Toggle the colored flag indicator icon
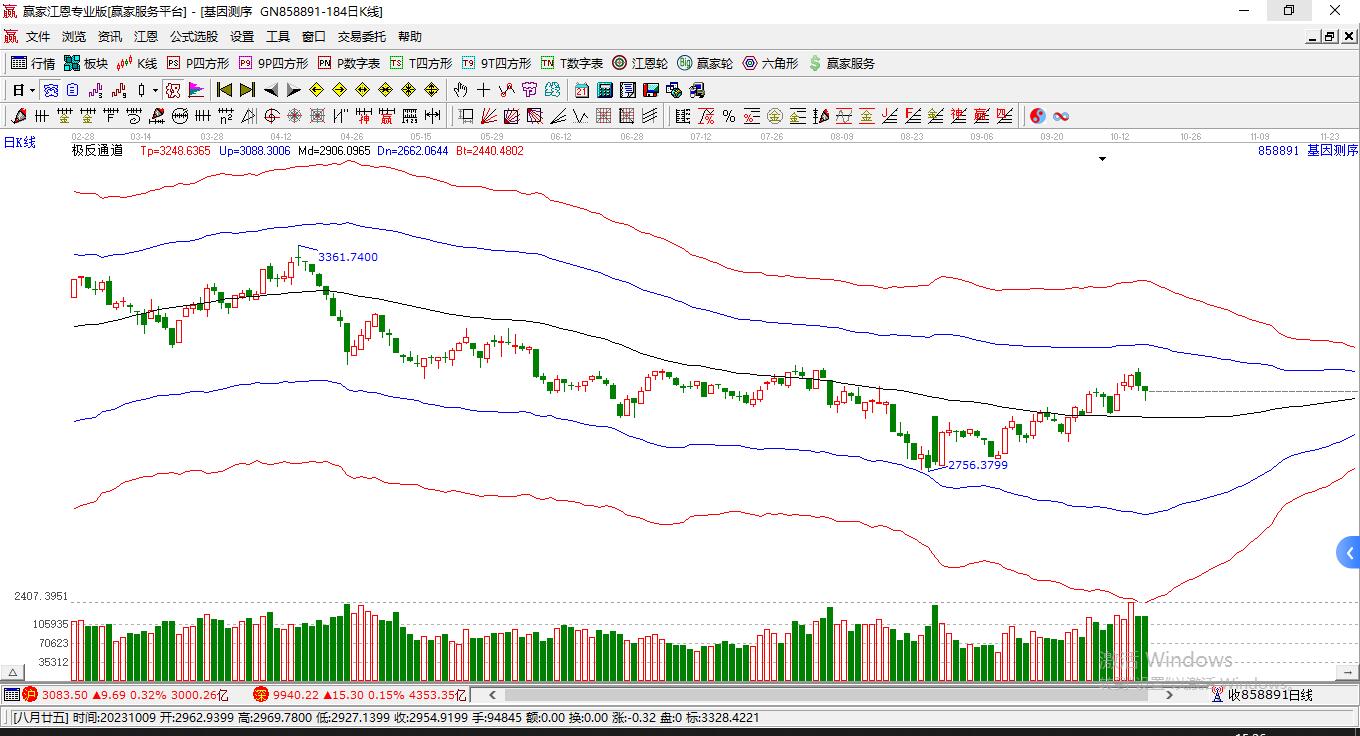The height and width of the screenshot is (736, 1360). pyautogui.click(x=196, y=90)
